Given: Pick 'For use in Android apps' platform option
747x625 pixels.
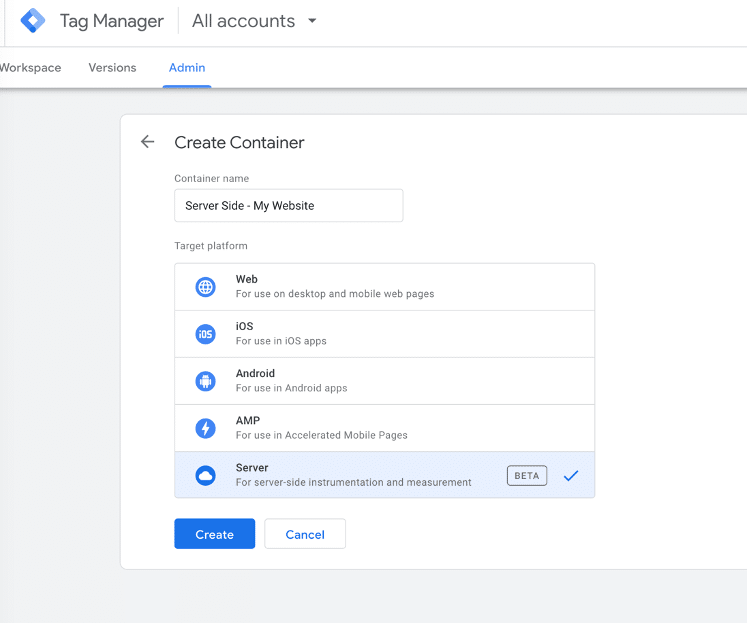Looking at the screenshot, I should (291, 388).
